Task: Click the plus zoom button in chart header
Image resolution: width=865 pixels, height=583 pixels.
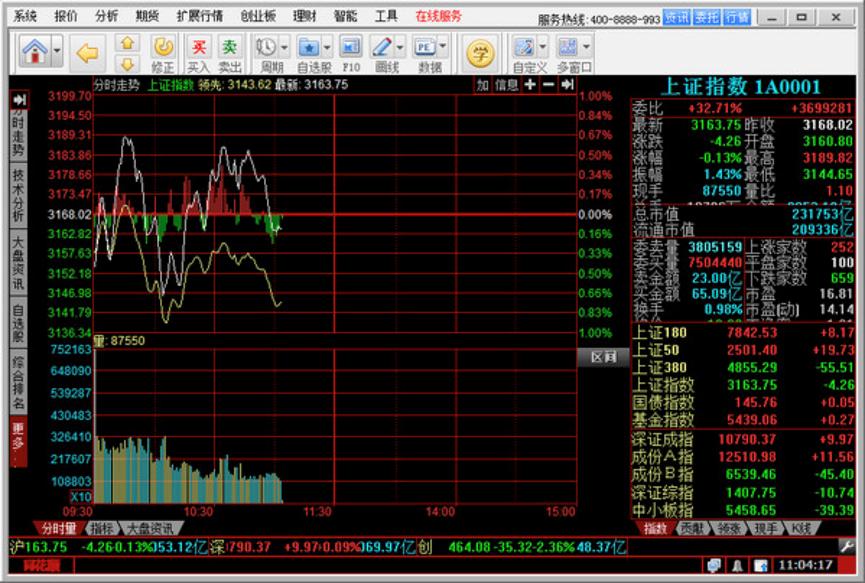Action: pyautogui.click(x=529, y=85)
